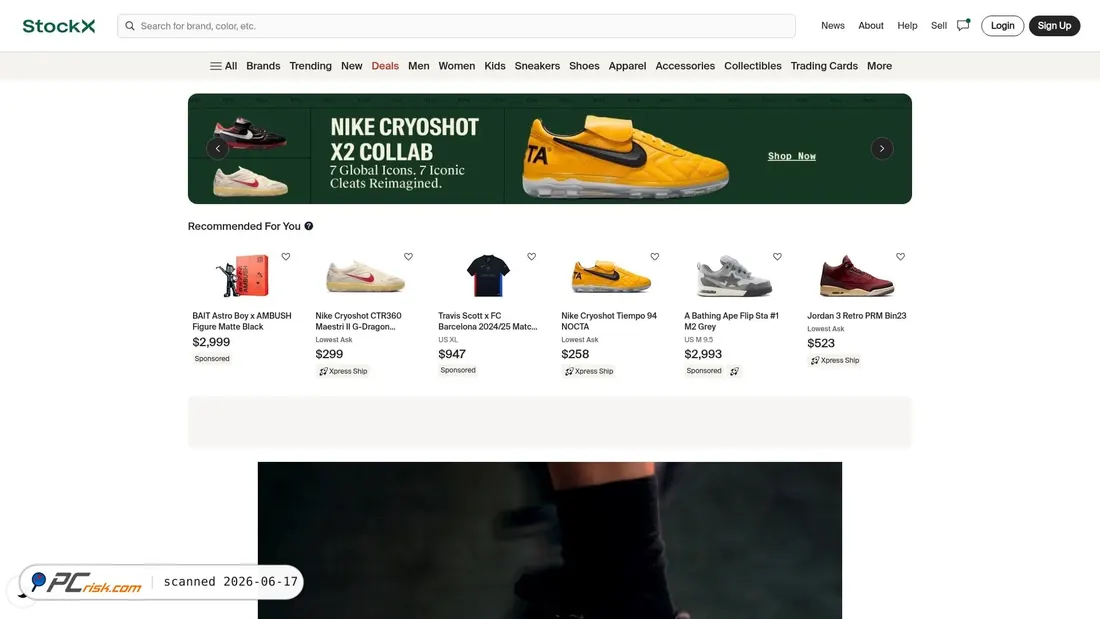Viewport: 1100px width, 619px height.
Task: Click Xpress Ship badge under $258
Action: click(589, 371)
